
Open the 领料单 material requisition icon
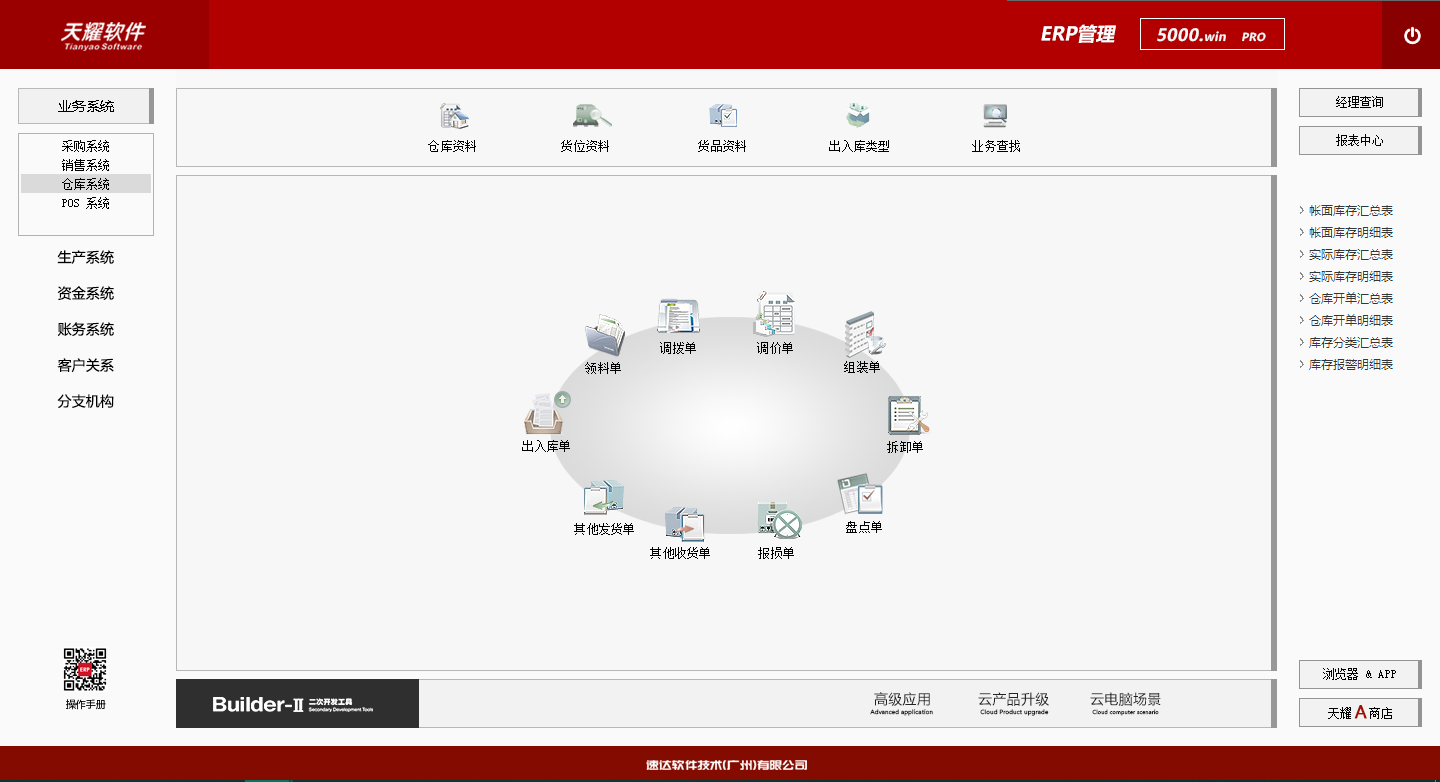pos(603,338)
